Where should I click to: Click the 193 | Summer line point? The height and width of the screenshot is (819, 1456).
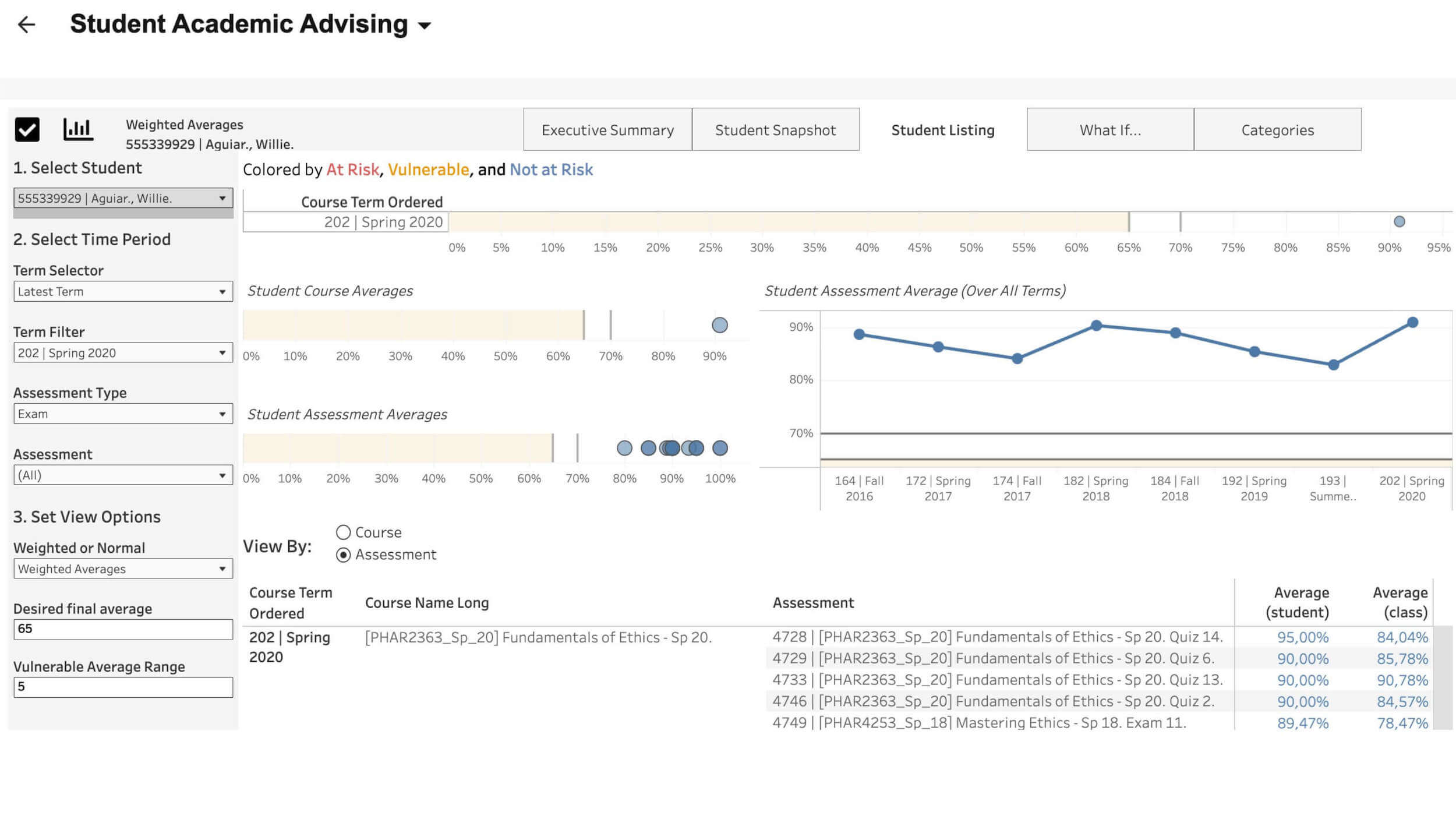pos(1334,365)
